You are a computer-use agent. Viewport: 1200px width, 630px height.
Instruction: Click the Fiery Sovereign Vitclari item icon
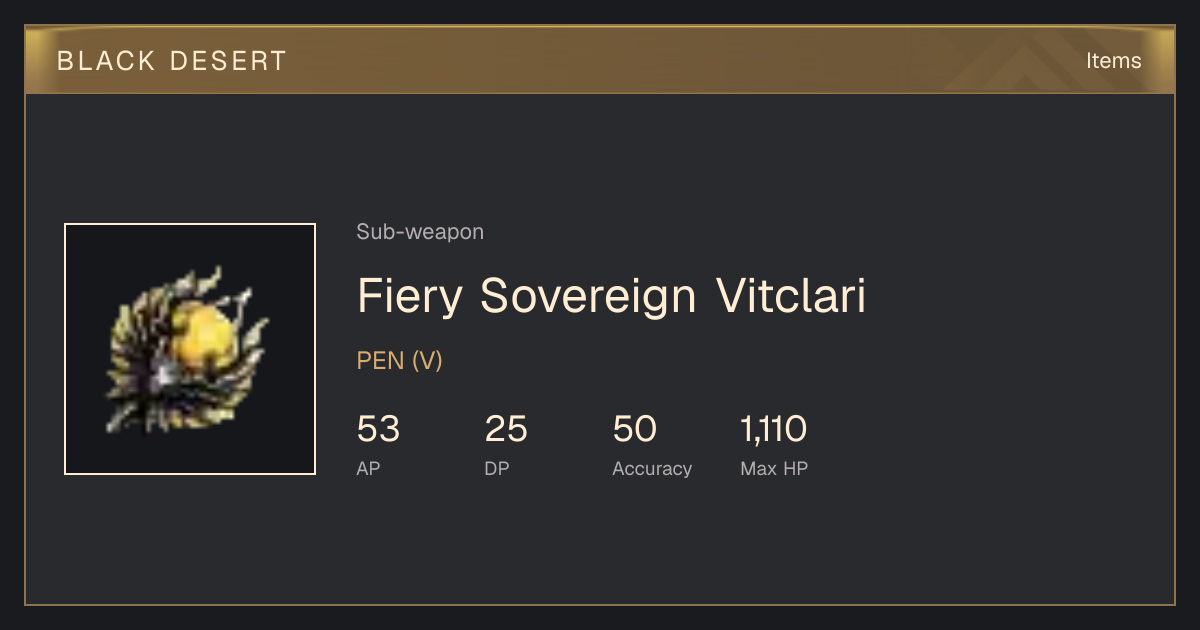click(190, 349)
